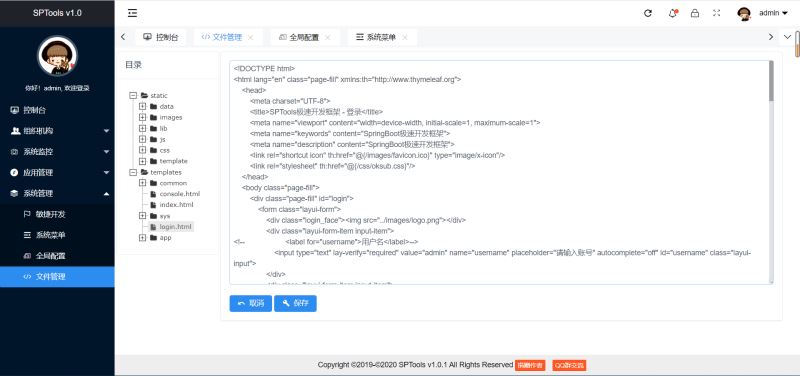Click the lock screen icon
Screen dimensions: 800x376
point(694,13)
